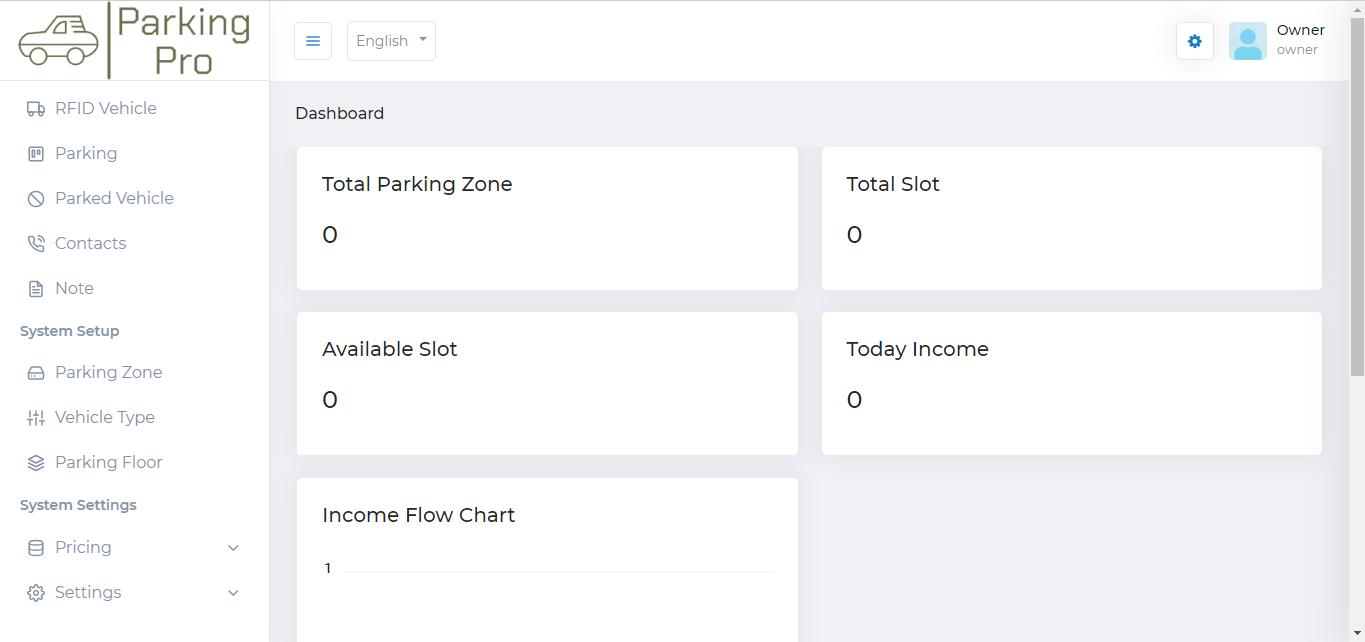Open the English language dropdown

click(x=391, y=41)
